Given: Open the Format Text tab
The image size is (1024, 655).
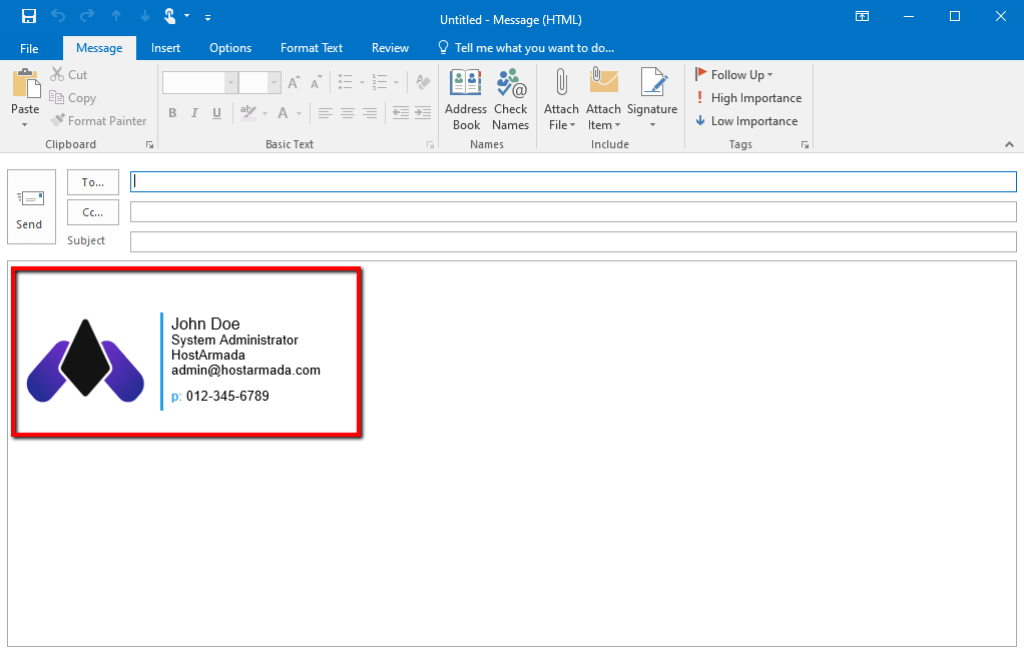Looking at the screenshot, I should point(311,48).
